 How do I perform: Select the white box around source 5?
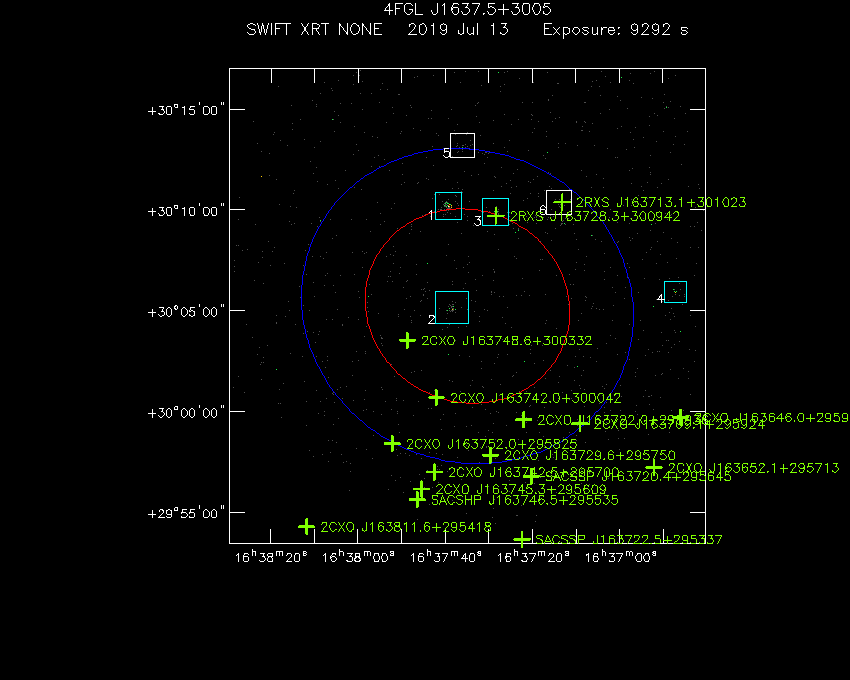pos(462,145)
